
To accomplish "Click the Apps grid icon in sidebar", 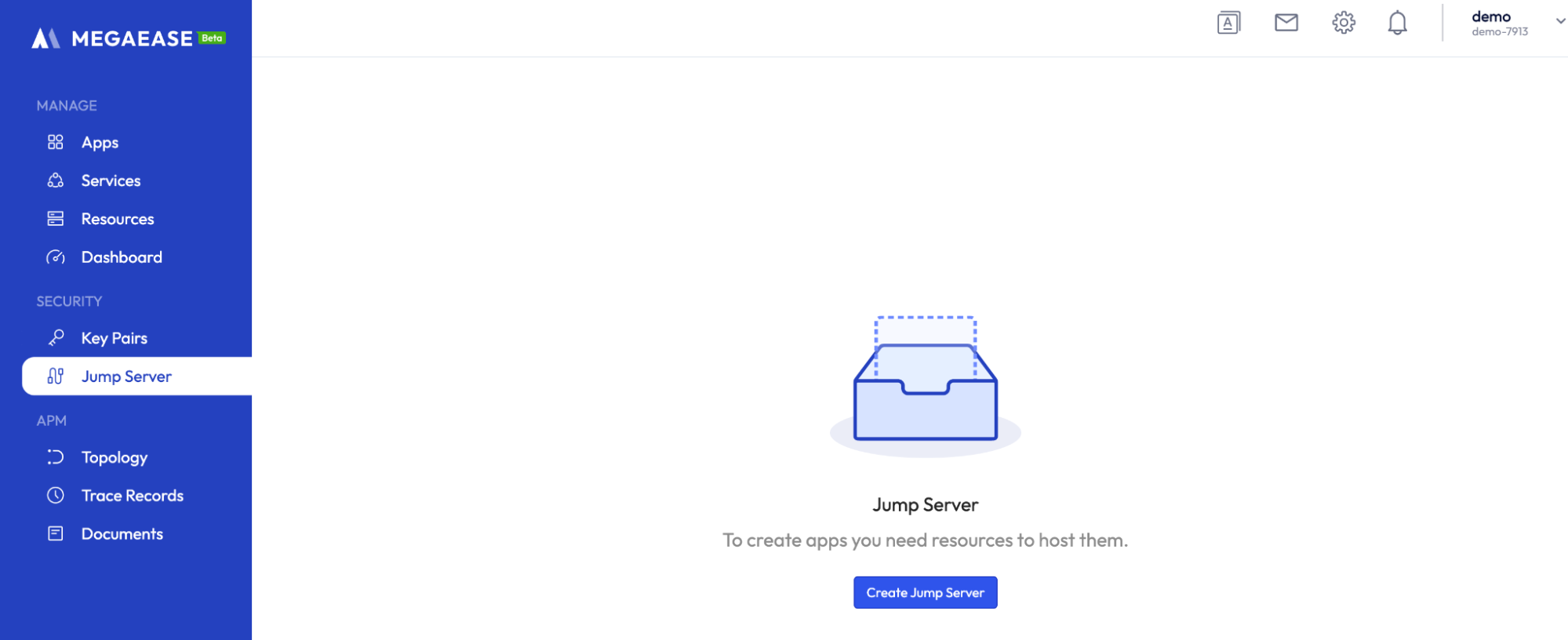I will click(55, 142).
